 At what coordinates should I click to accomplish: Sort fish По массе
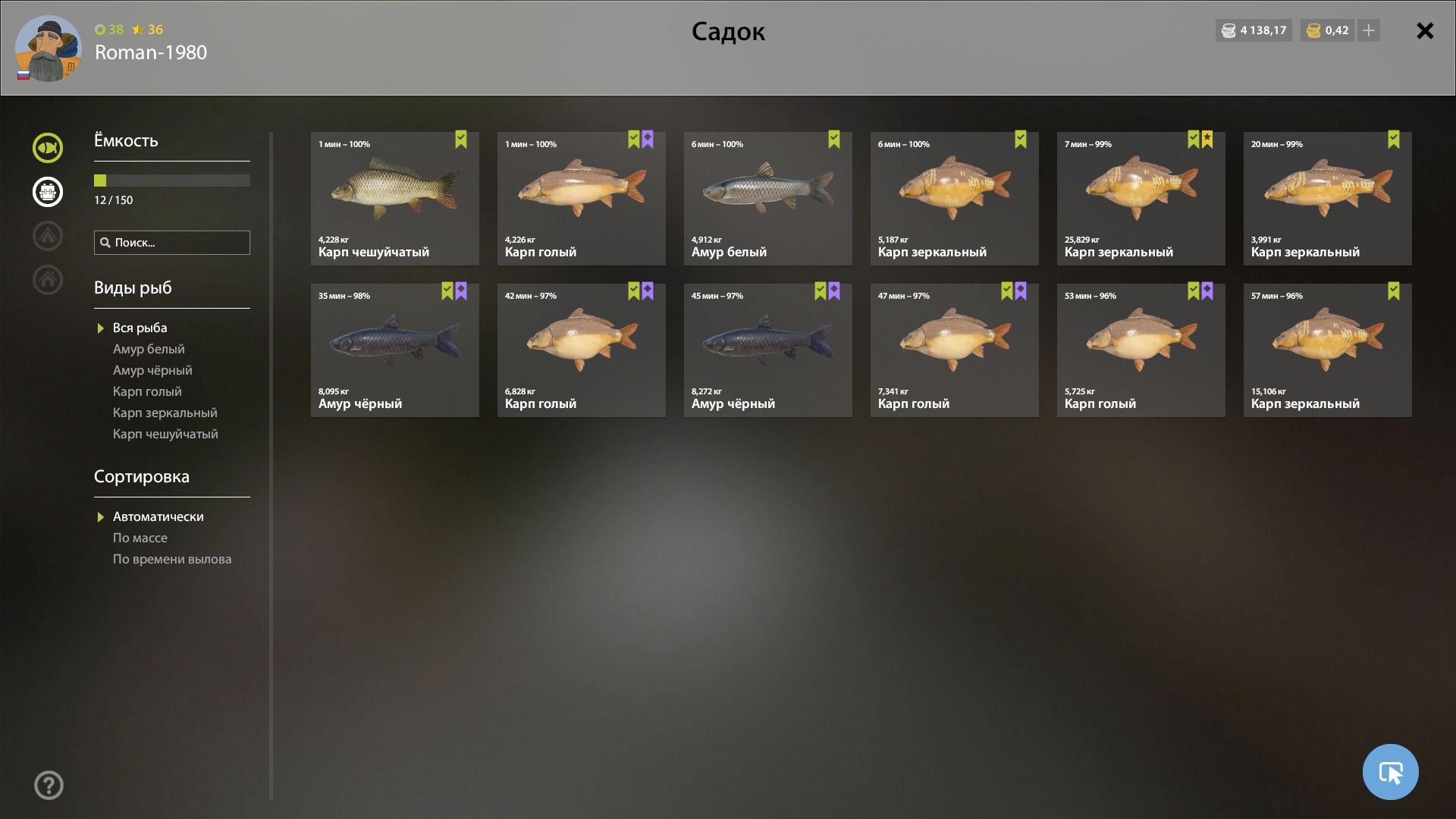click(140, 538)
